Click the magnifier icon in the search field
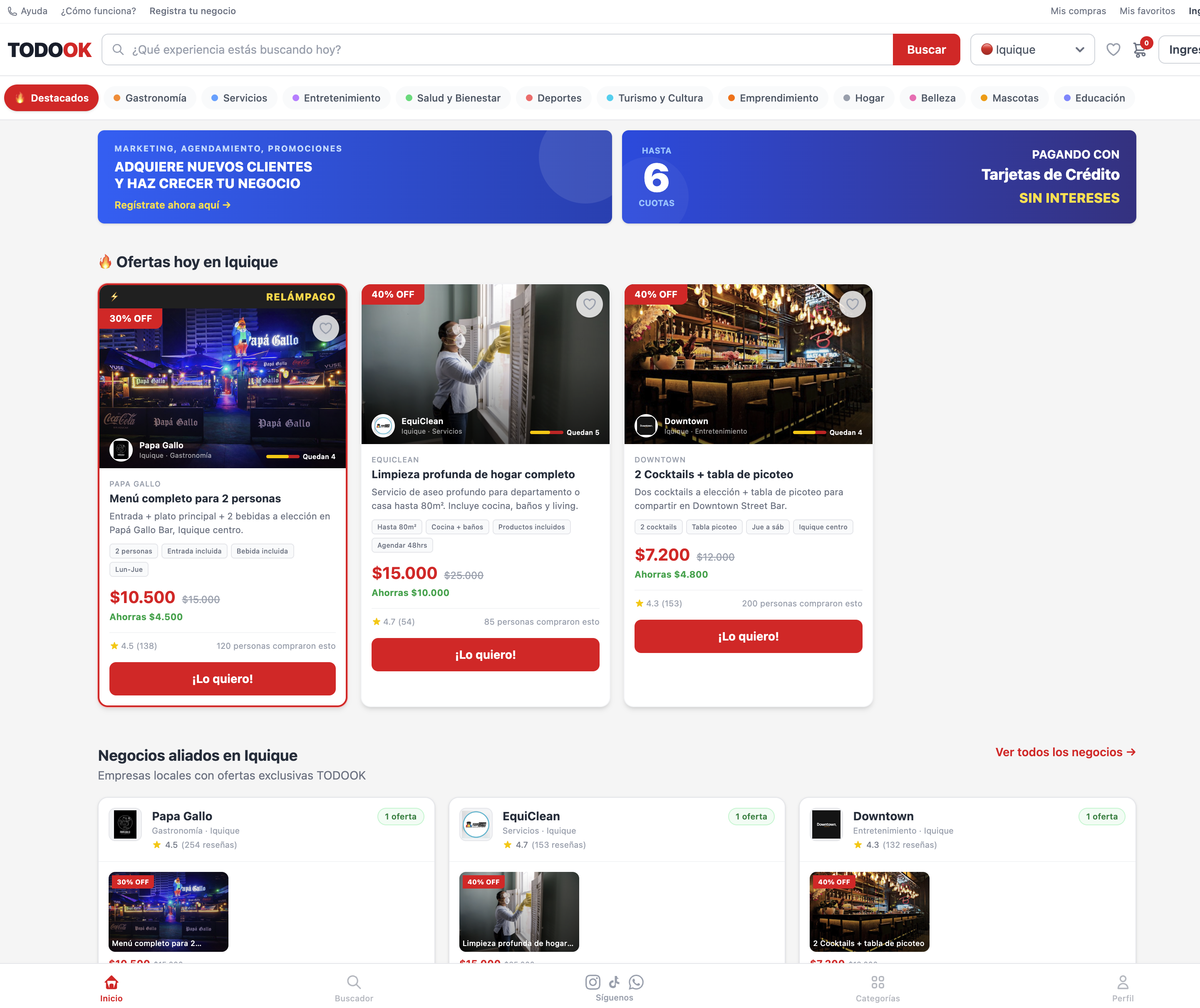 (118, 50)
